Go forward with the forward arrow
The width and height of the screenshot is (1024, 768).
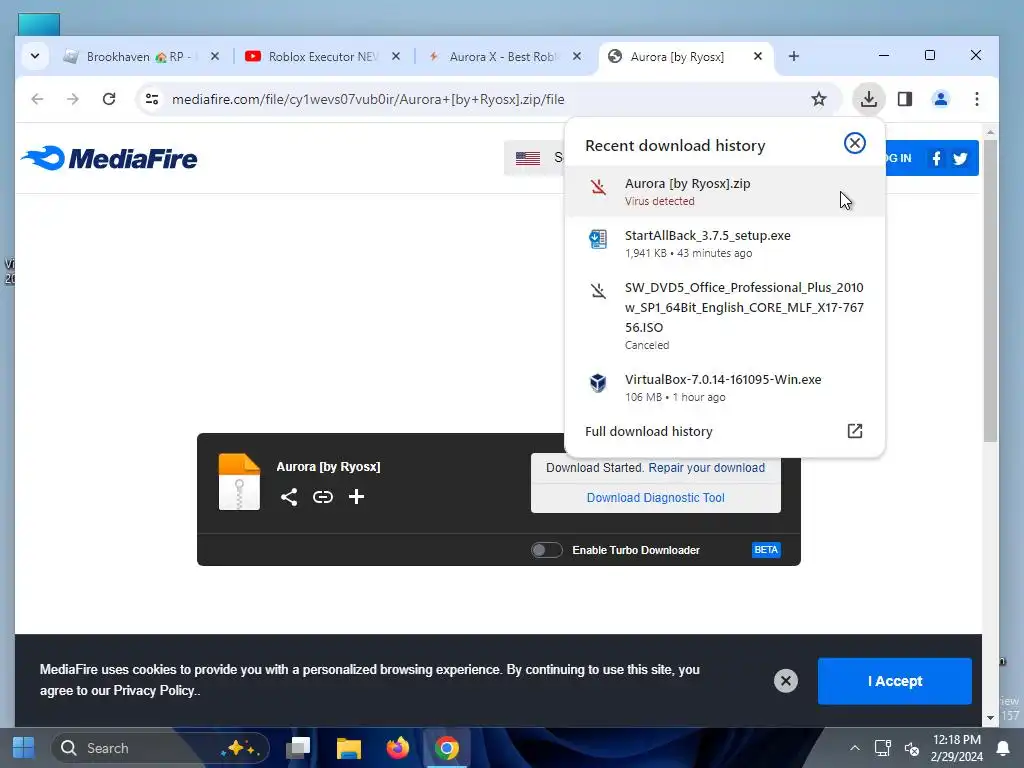coord(73,99)
